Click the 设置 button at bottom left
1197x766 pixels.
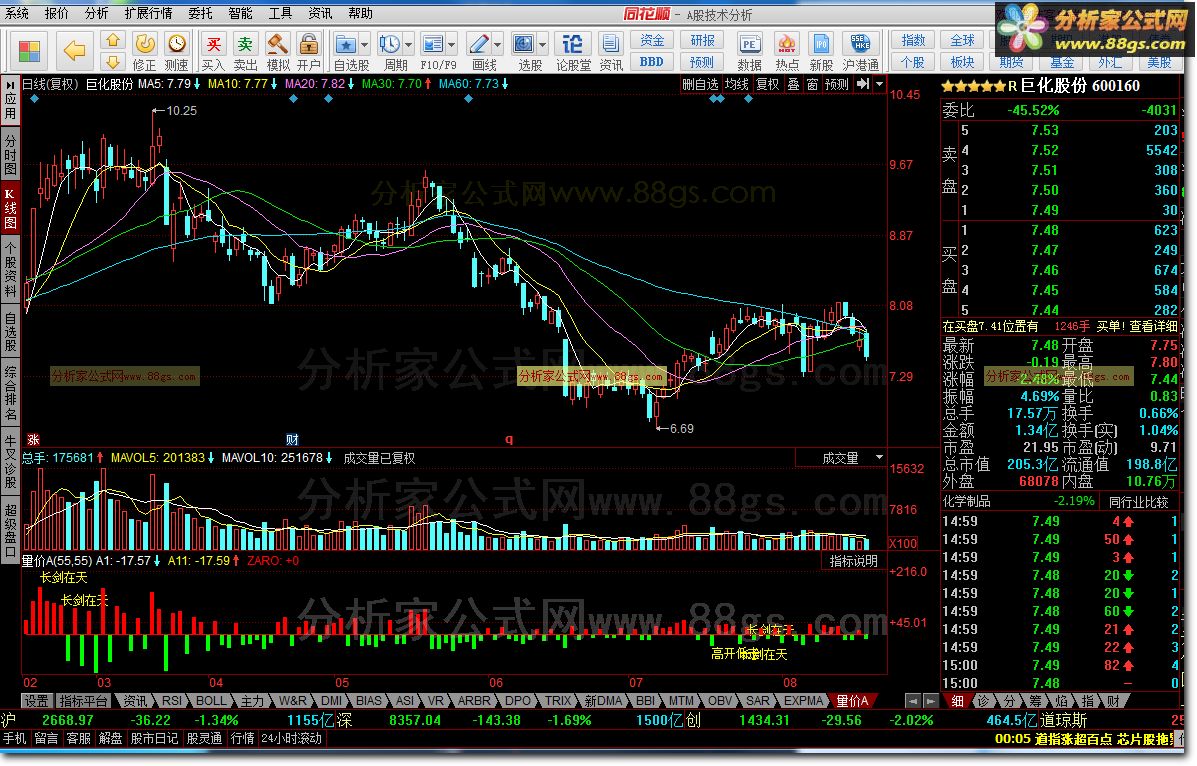(36, 701)
